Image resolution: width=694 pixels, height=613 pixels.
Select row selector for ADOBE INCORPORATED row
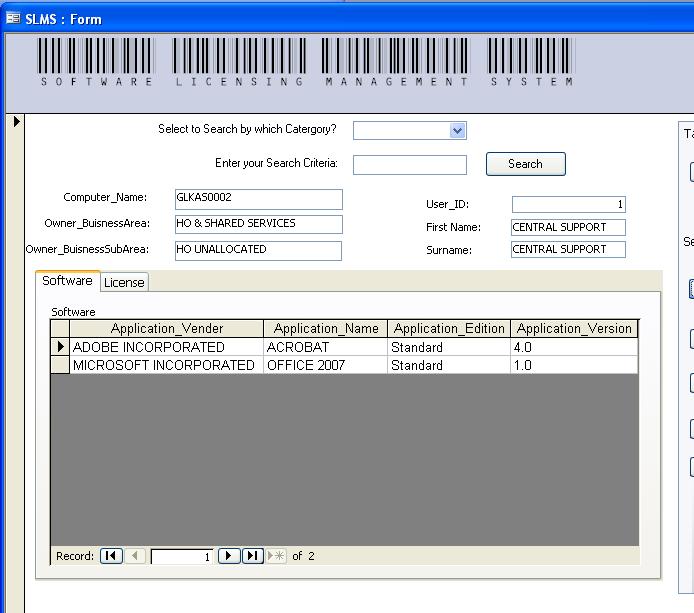60,347
